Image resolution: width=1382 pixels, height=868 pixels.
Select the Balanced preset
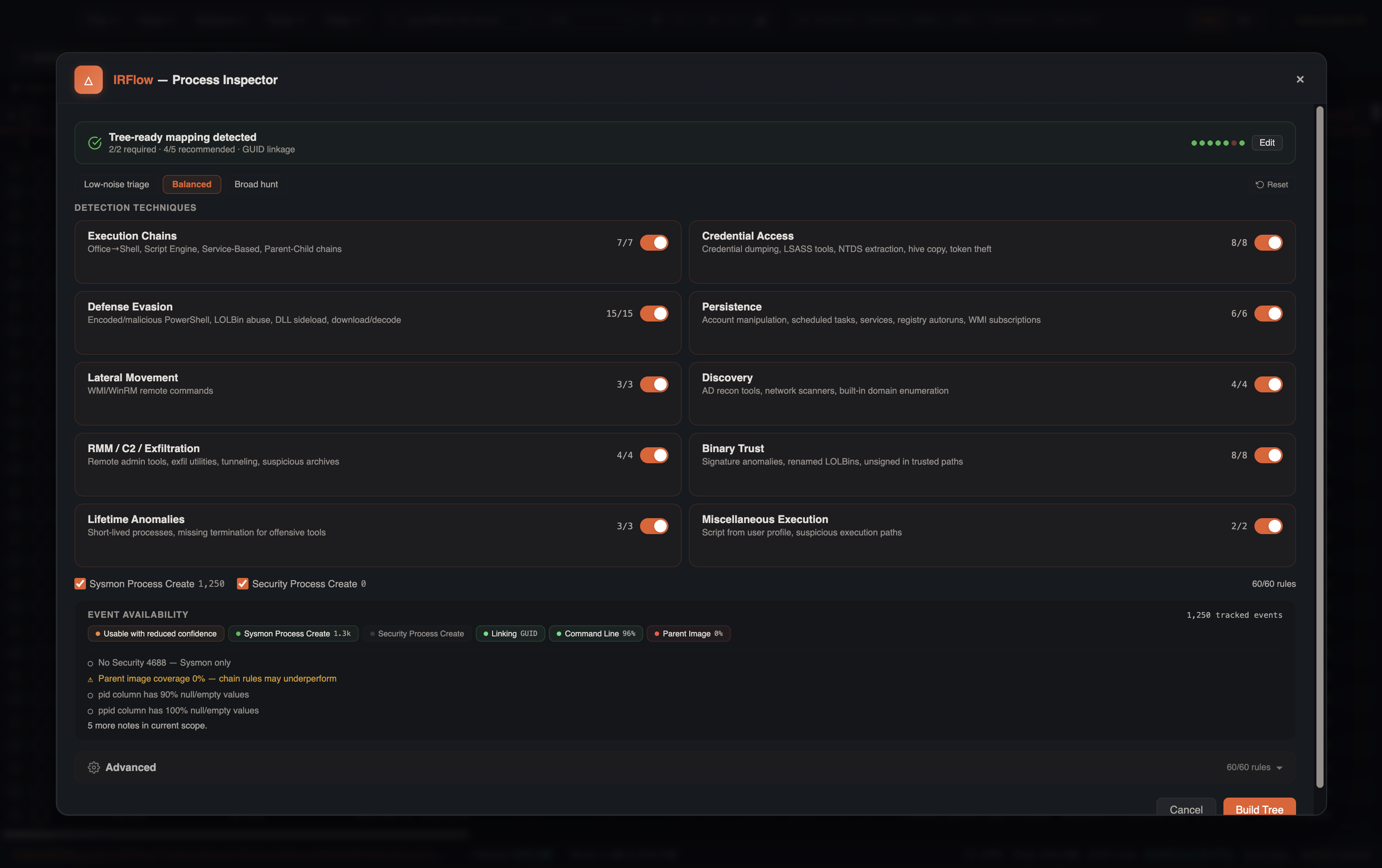point(192,184)
